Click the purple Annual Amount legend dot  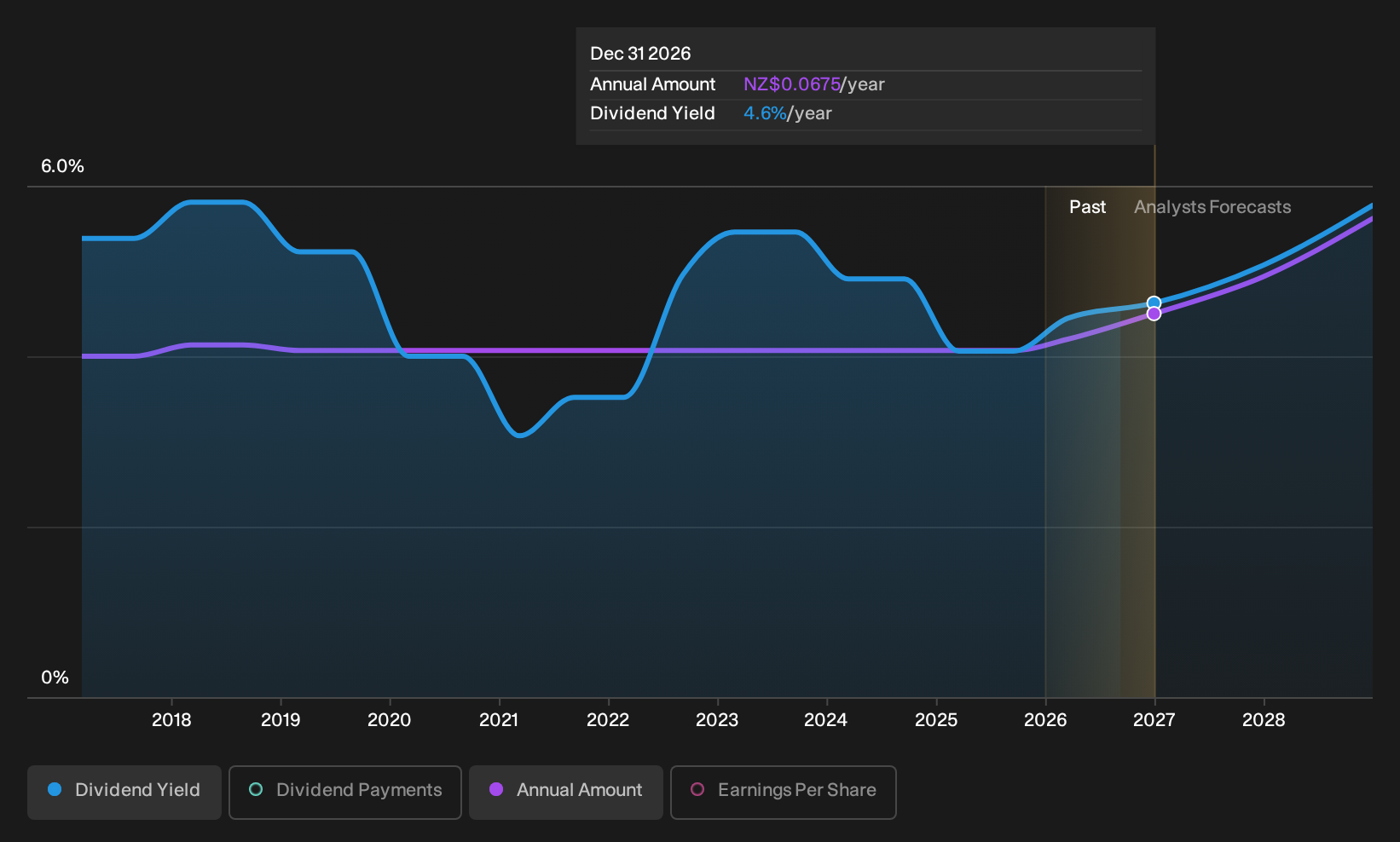496,790
